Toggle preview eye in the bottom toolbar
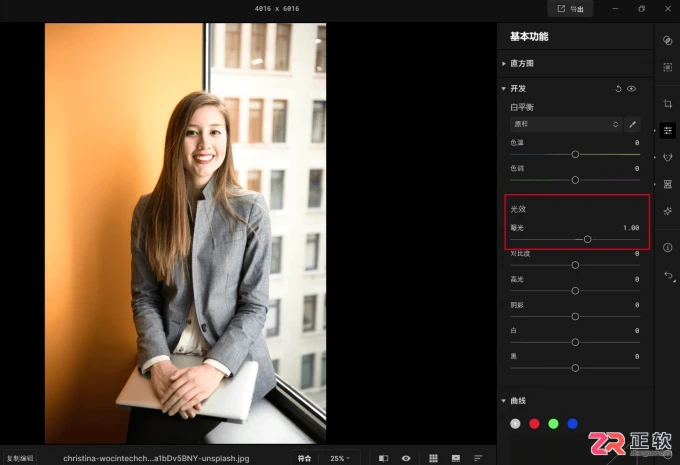The image size is (680, 465). [406, 458]
